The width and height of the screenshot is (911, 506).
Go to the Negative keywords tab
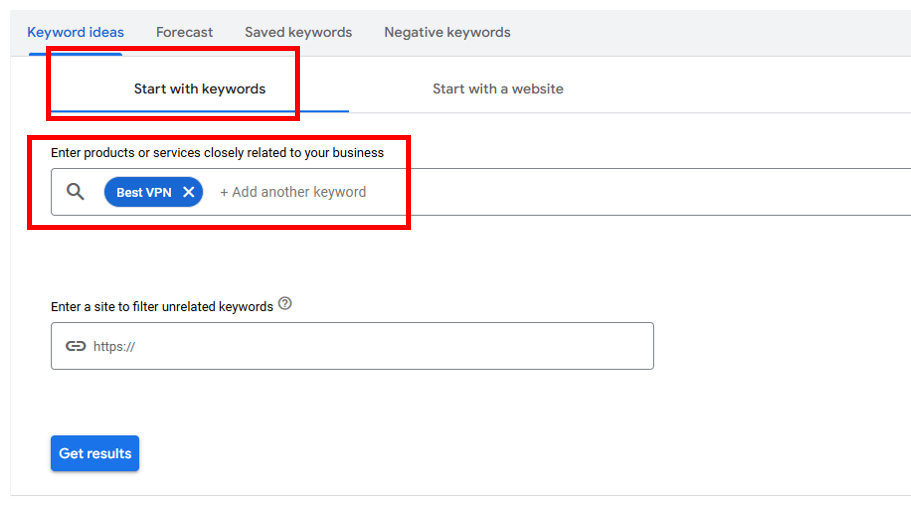(x=447, y=32)
